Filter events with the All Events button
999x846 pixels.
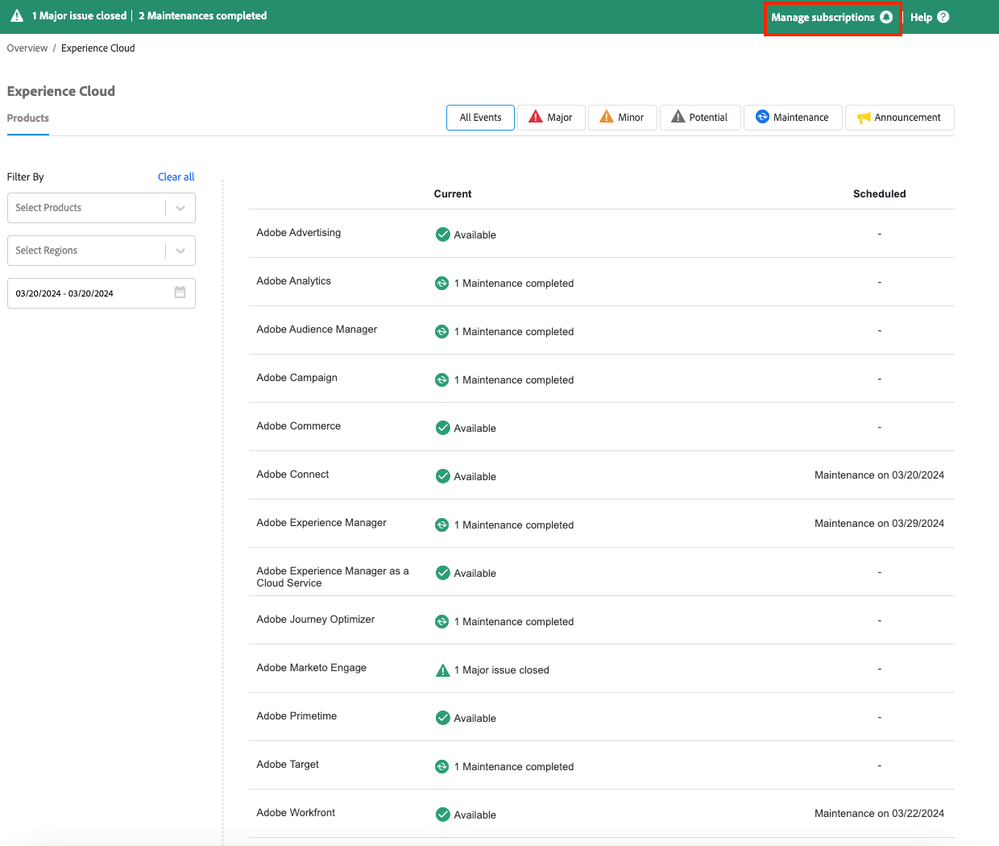[480, 118]
